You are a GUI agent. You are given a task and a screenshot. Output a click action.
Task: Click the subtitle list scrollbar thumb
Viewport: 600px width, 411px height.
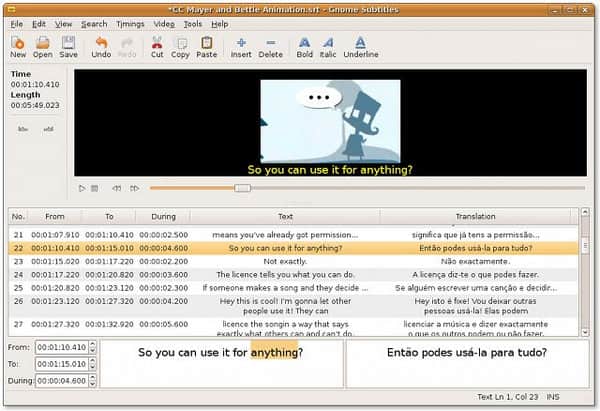point(585,245)
